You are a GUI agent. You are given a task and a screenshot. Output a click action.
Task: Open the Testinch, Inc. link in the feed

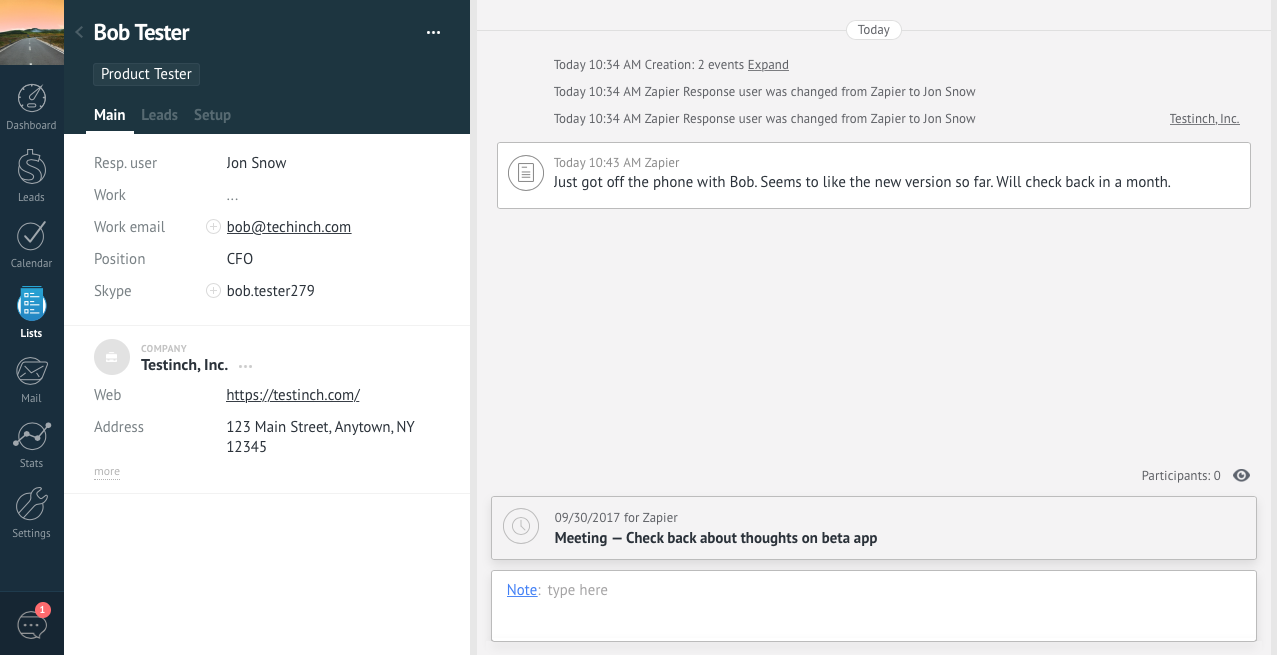point(1204,119)
